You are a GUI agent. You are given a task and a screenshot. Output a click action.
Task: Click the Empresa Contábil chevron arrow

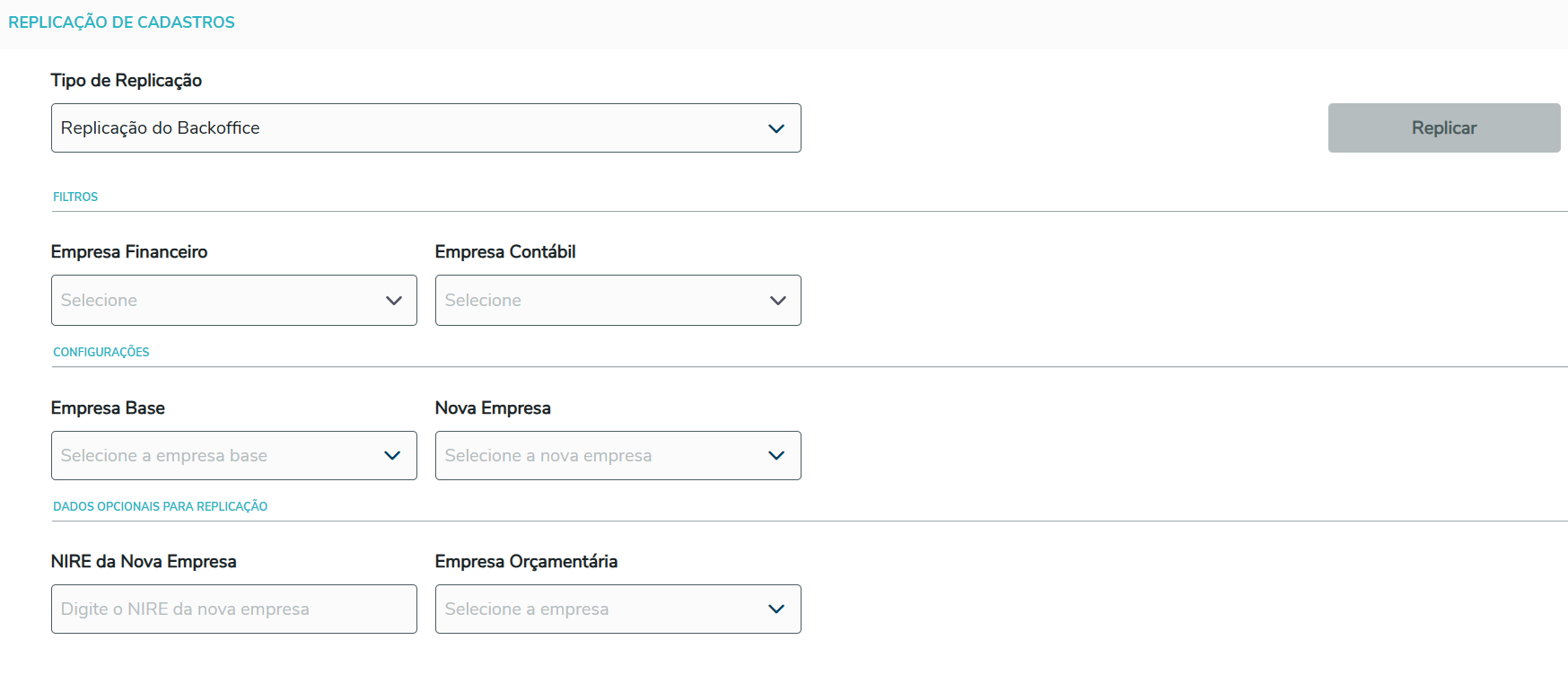coord(777,301)
